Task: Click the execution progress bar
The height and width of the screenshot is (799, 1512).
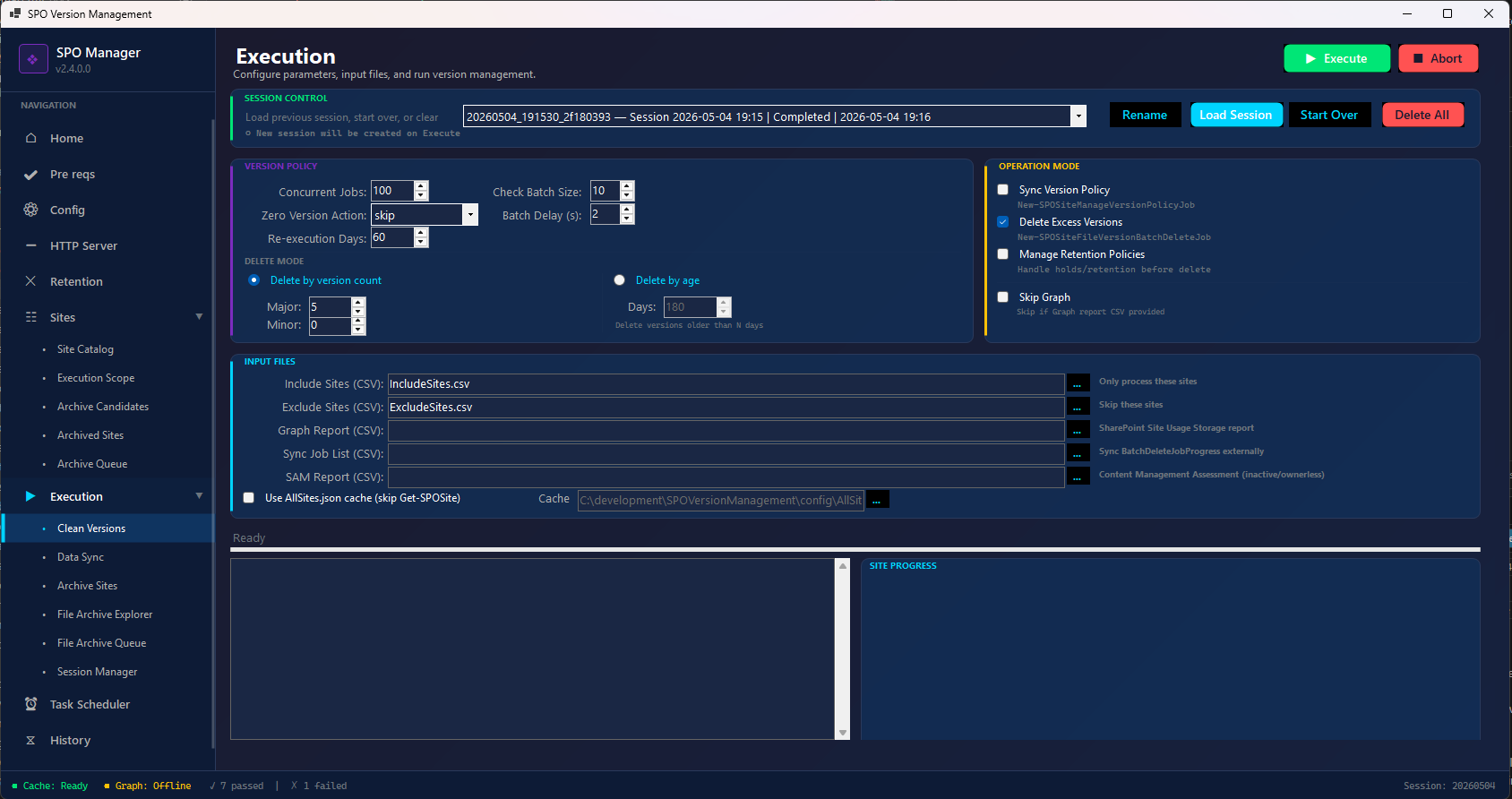Action: (x=855, y=549)
